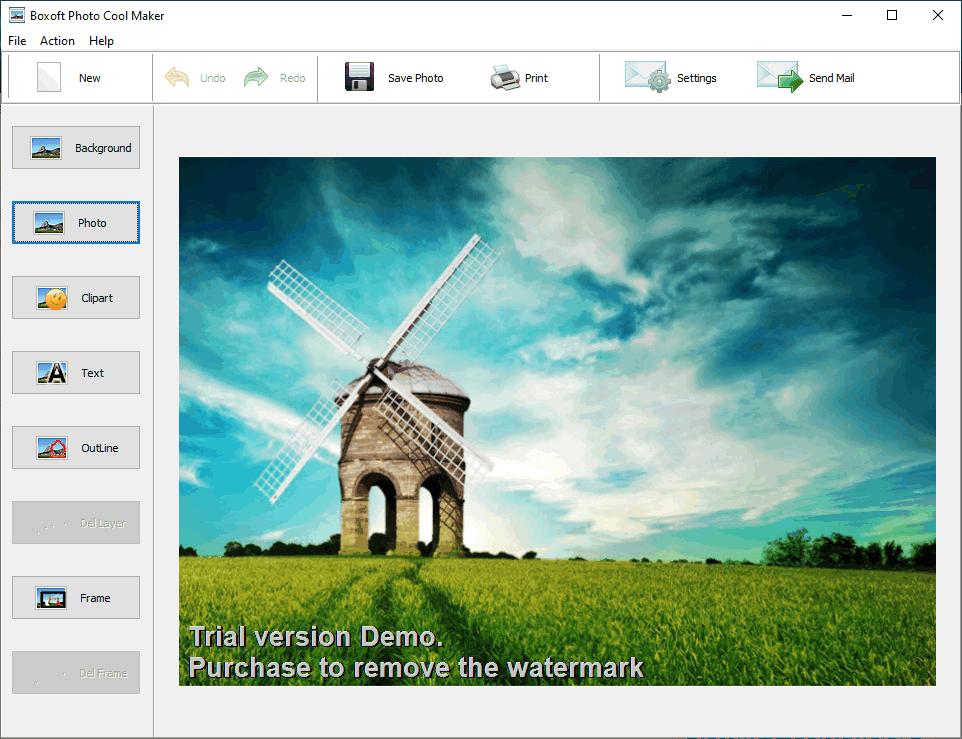
Task: Click the OutLine shape icon
Action: pyautogui.click(x=52, y=448)
